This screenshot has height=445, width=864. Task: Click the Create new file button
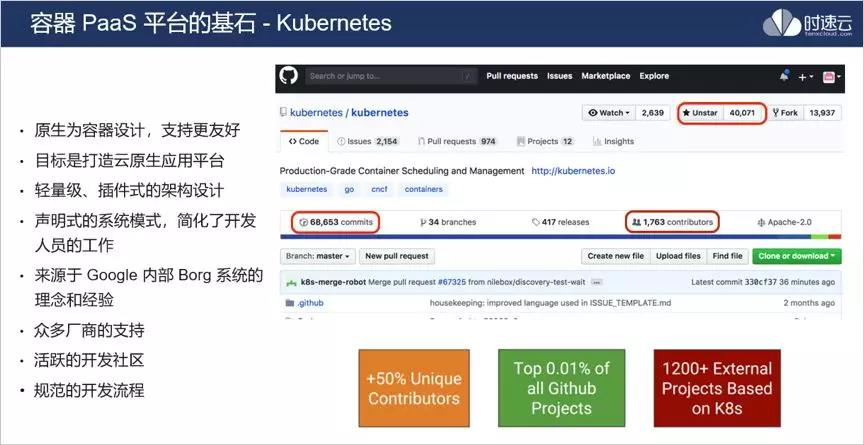[615, 256]
